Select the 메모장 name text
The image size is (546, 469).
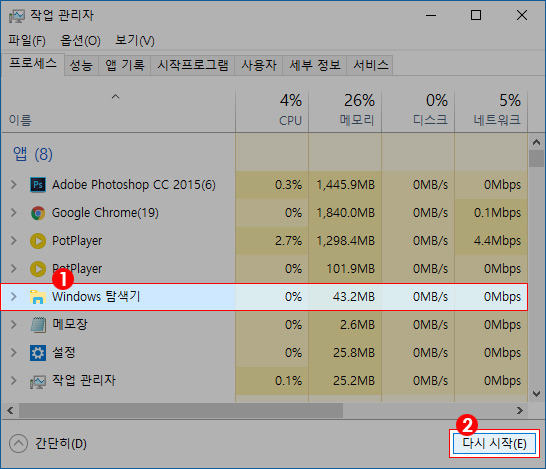(x=70, y=325)
